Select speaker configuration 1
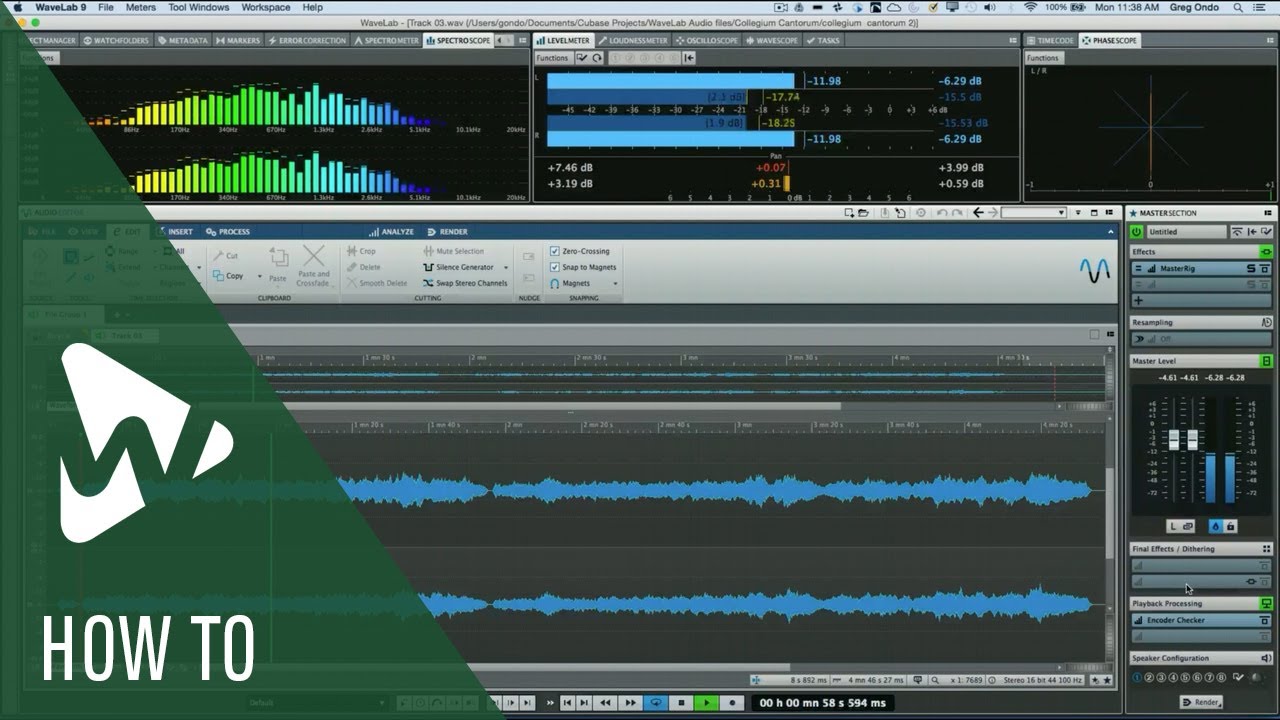This screenshot has width=1280, height=720. (1137, 677)
